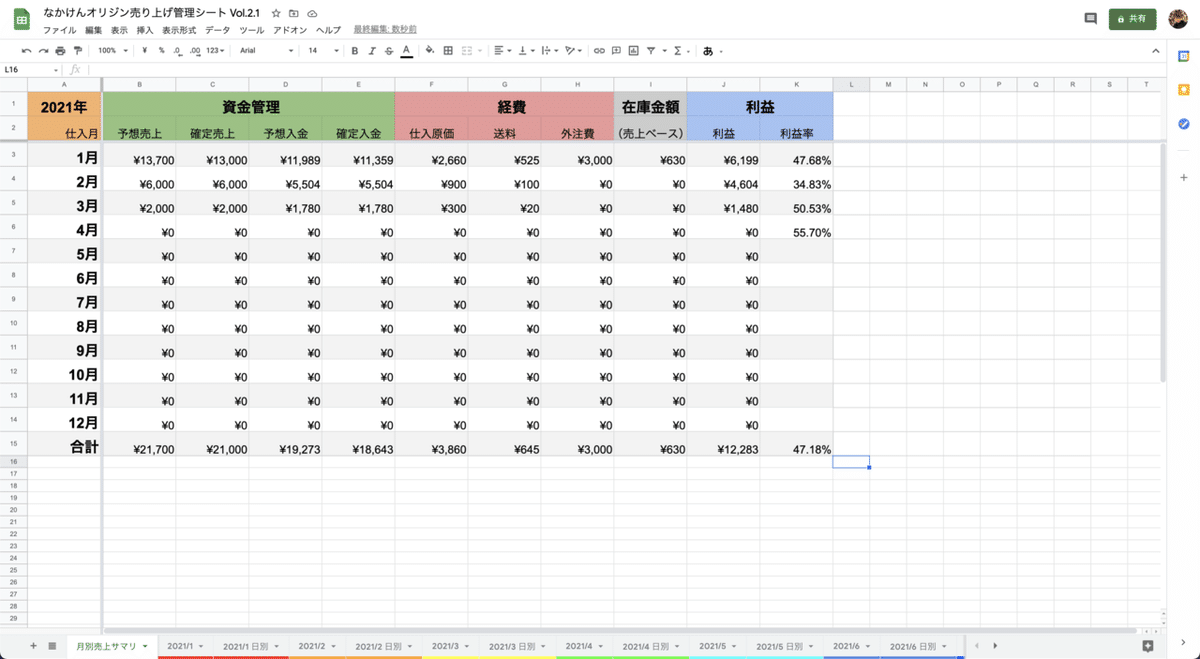Open the アドオン menu
Image resolution: width=1200 pixels, height=659 pixels.
(290, 30)
